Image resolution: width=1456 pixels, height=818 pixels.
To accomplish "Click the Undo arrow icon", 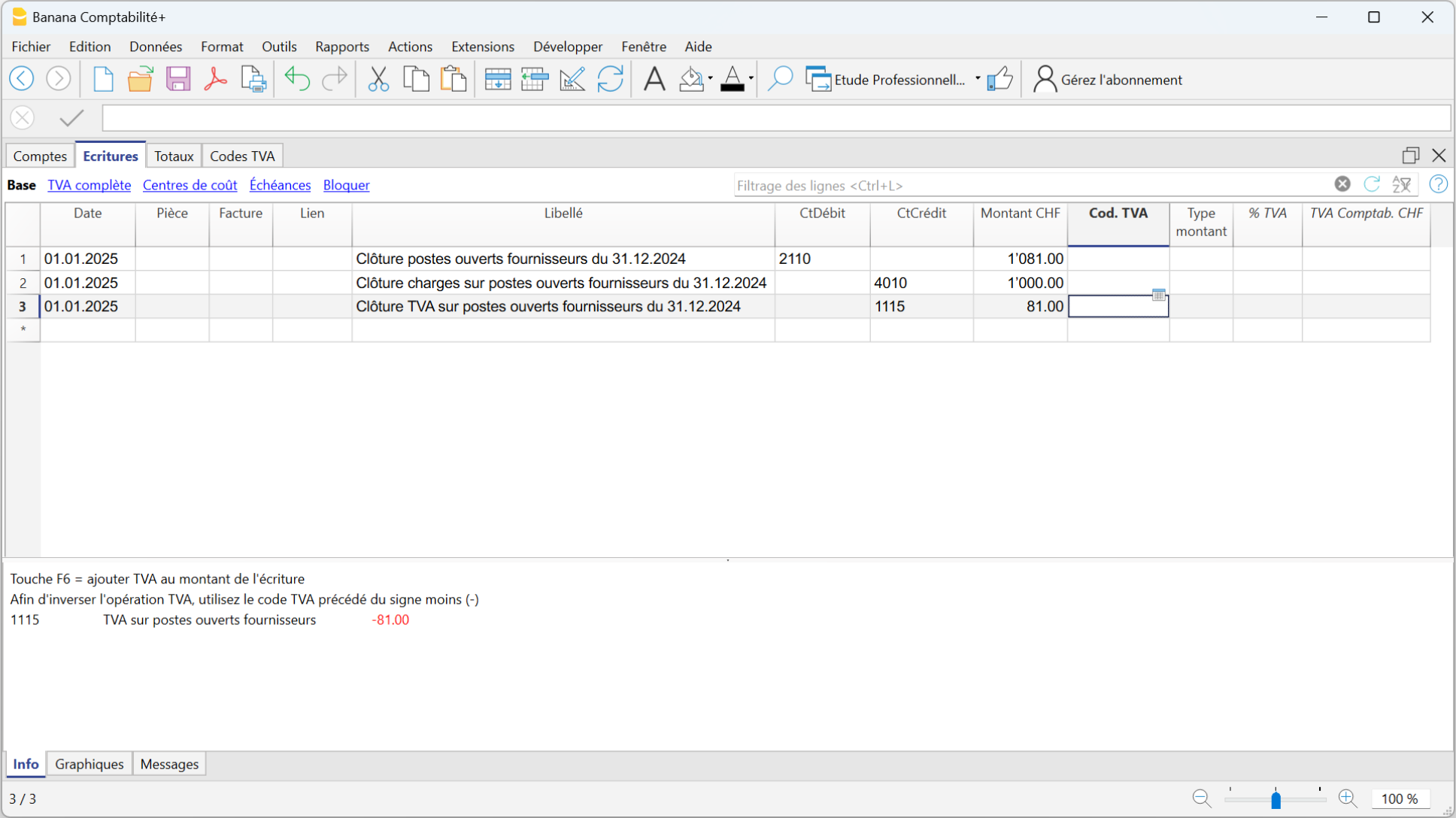I will click(297, 79).
